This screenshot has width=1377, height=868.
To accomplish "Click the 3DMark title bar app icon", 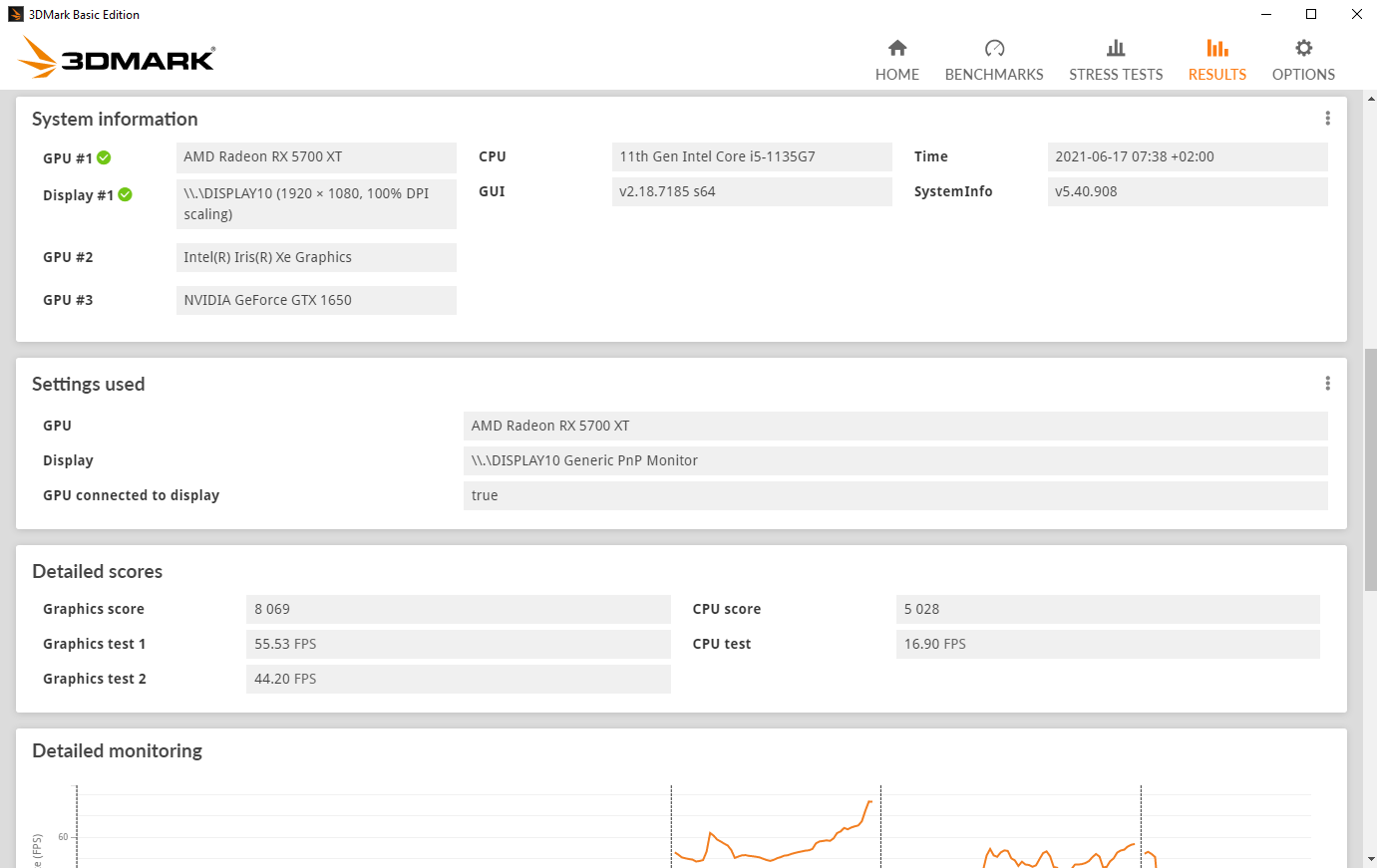I will [x=15, y=14].
